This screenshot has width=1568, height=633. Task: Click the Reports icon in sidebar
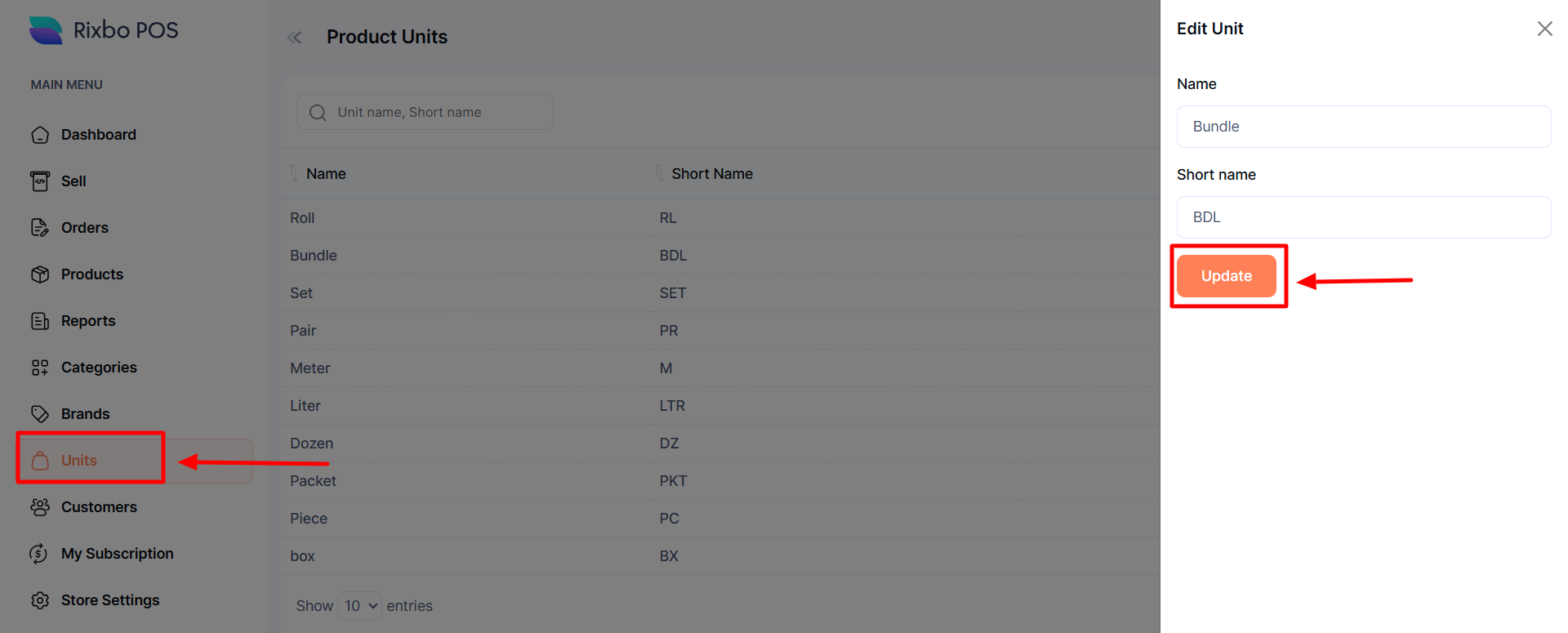40,321
